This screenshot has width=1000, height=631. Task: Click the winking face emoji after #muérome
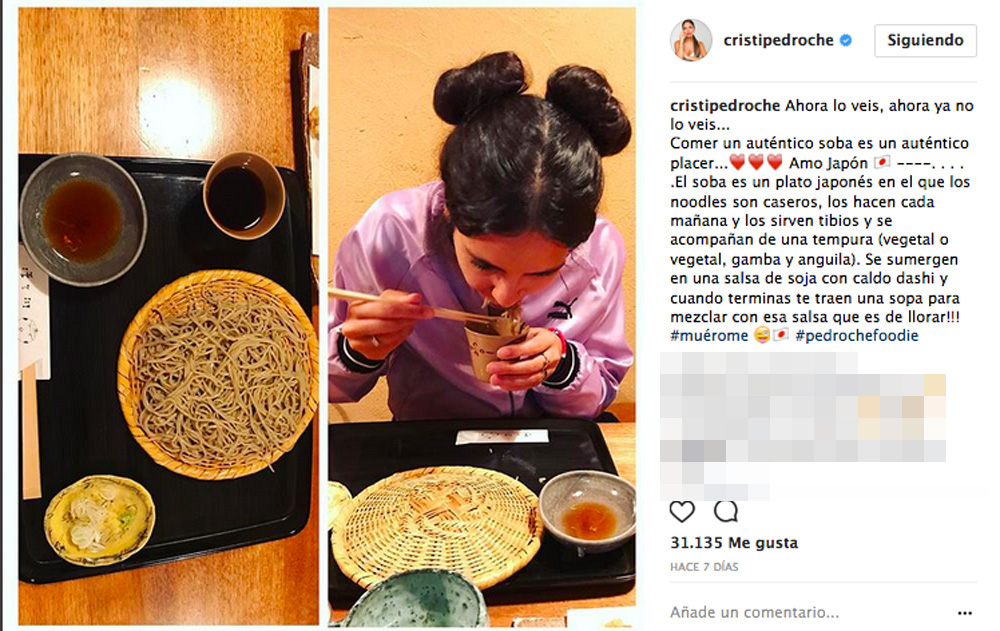pyautogui.click(x=761, y=336)
